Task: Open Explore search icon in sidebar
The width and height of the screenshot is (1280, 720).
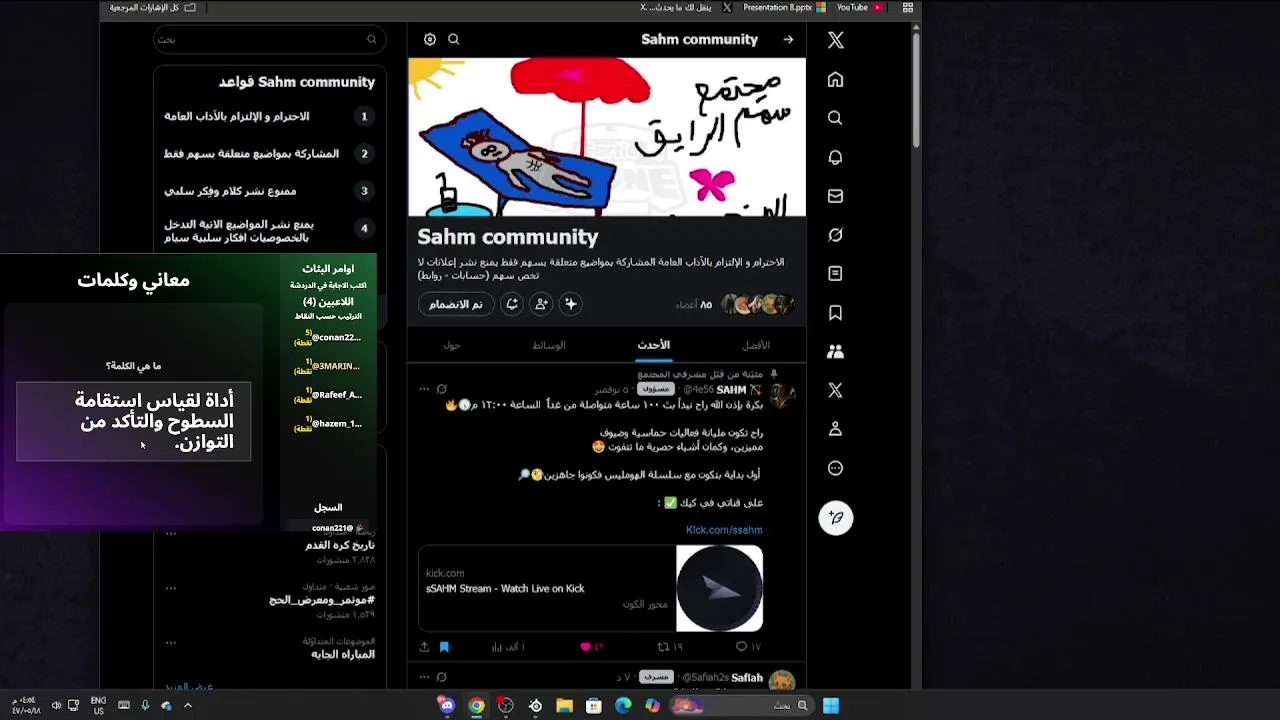Action: (x=835, y=118)
